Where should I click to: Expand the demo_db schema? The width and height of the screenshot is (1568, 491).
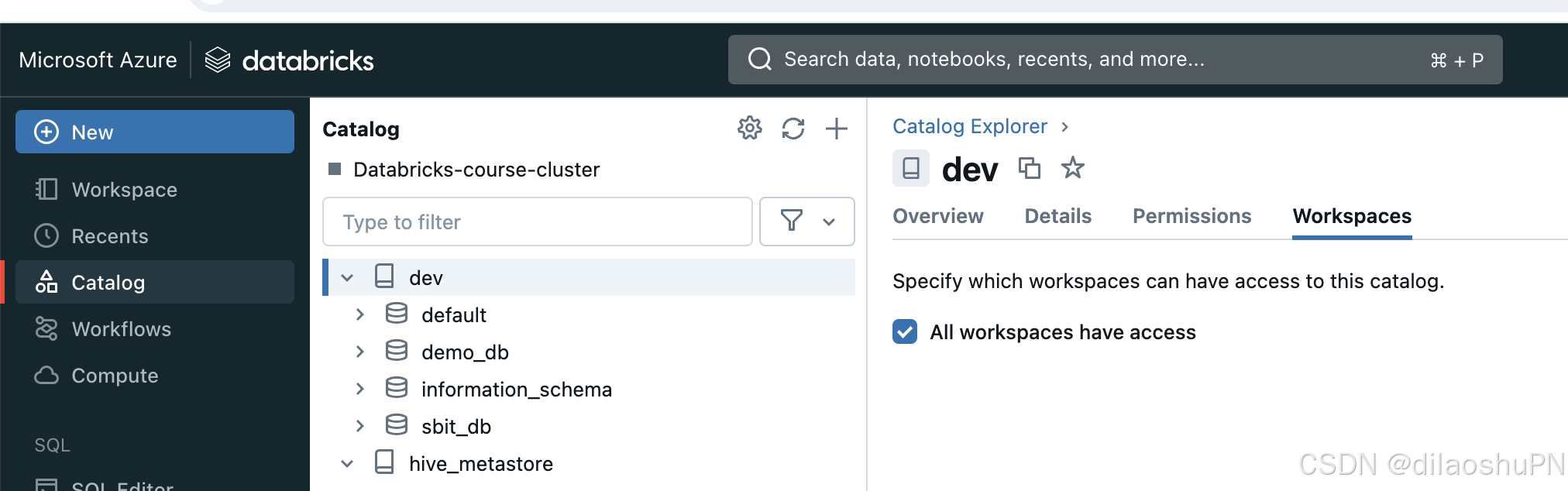[x=359, y=352]
